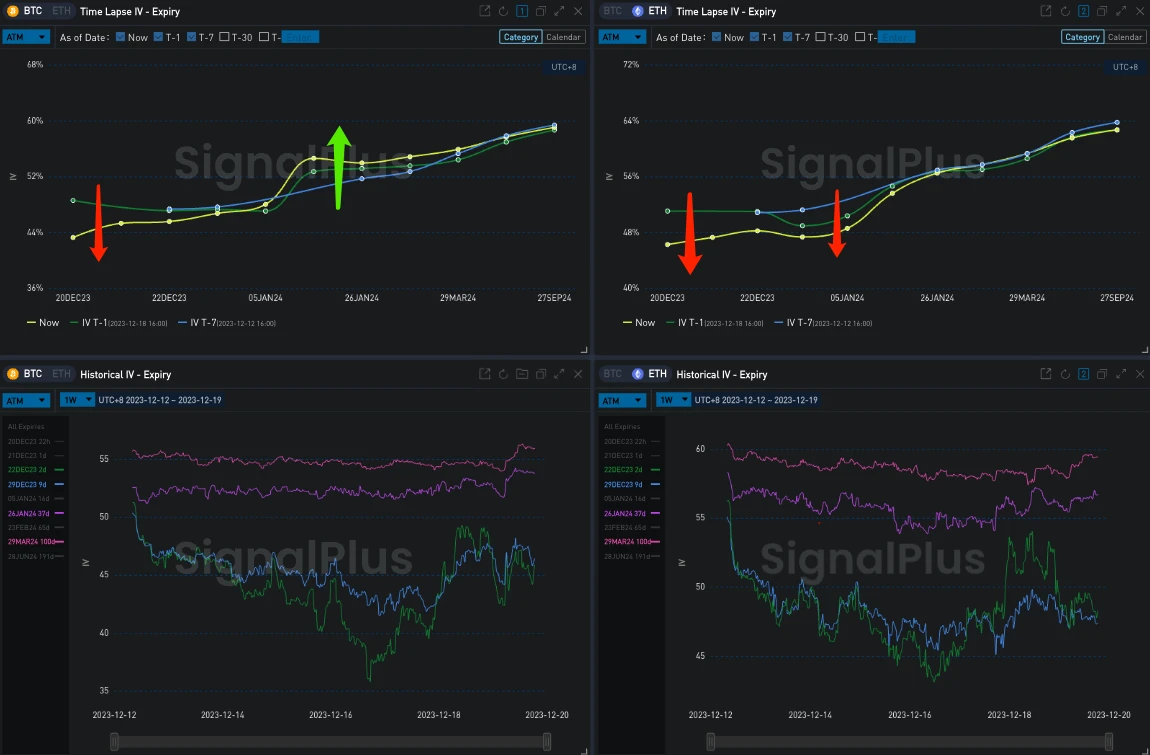Screen dimensions: 1150x755
Task: Open the 1W period dropdown in BTC Historical IV
Action: pyautogui.click(x=74, y=400)
